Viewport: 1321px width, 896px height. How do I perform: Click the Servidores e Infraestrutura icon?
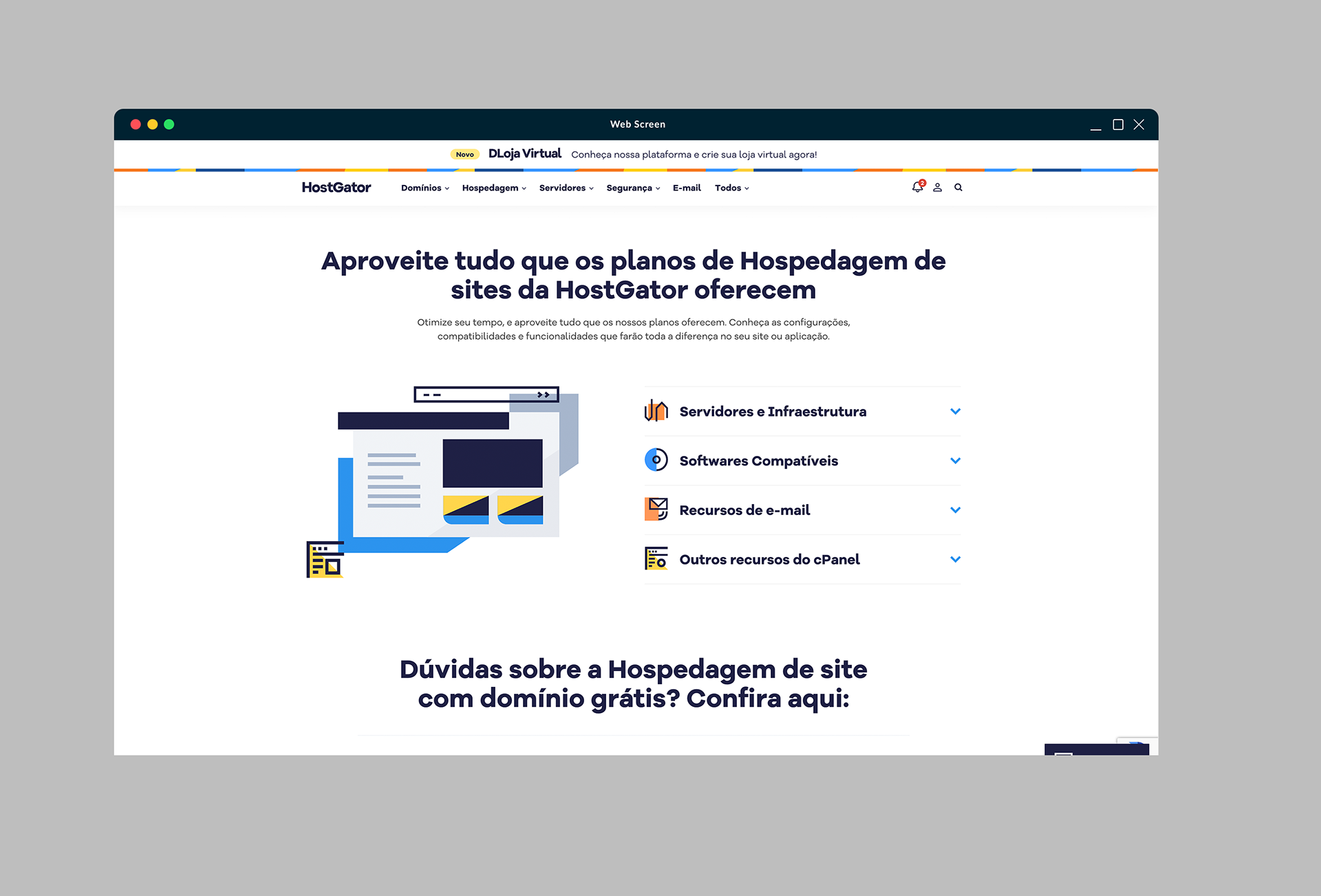(656, 411)
